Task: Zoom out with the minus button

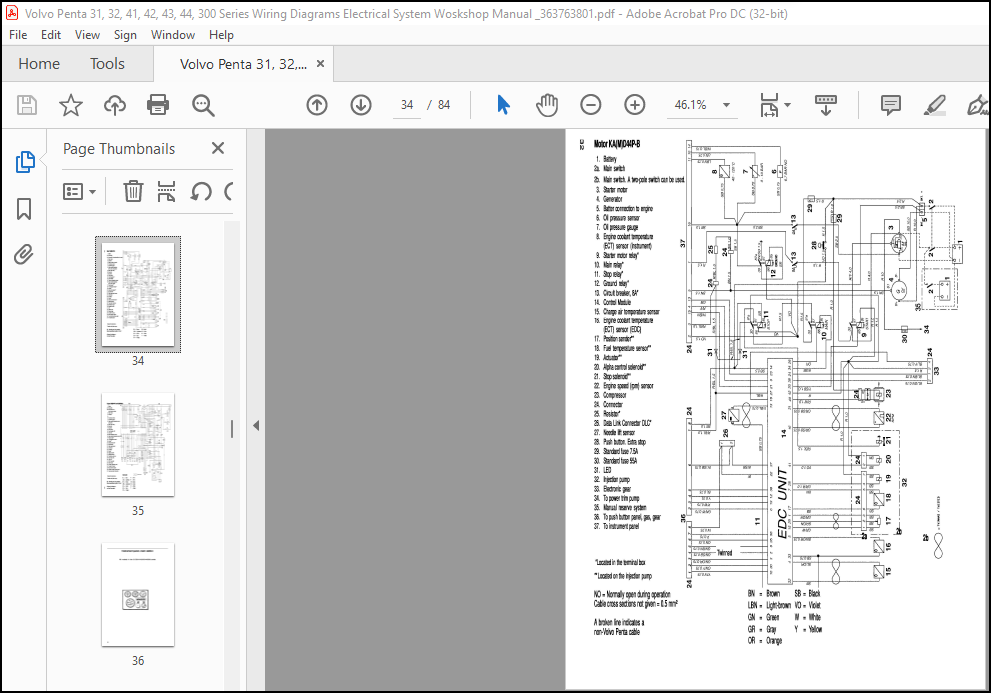Action: (590, 105)
